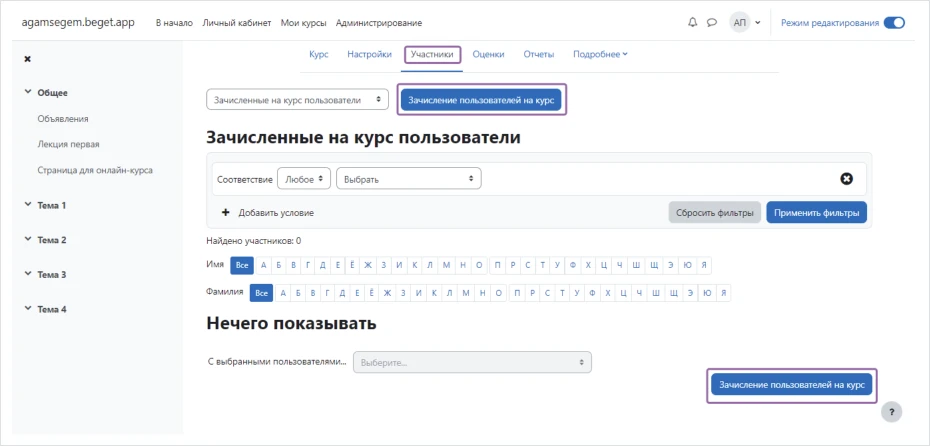930x446 pixels.
Task: Go to В начало in top navigation
Action: [174, 23]
